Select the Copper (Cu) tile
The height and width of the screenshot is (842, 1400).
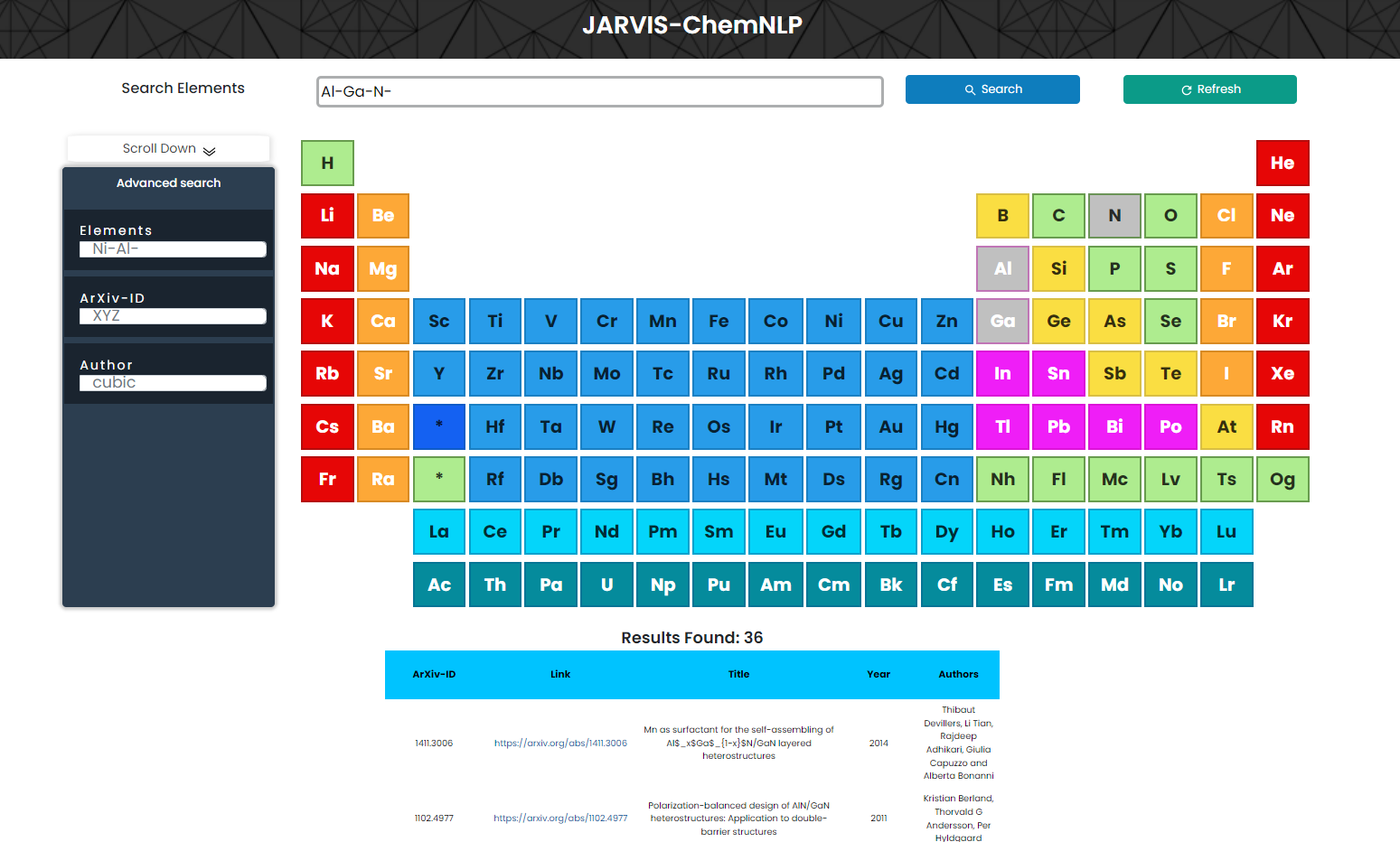point(890,321)
